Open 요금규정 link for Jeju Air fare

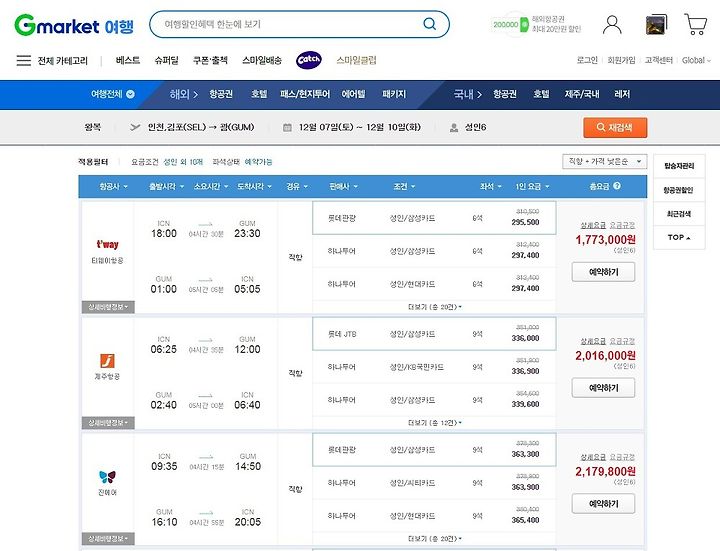[622, 341]
